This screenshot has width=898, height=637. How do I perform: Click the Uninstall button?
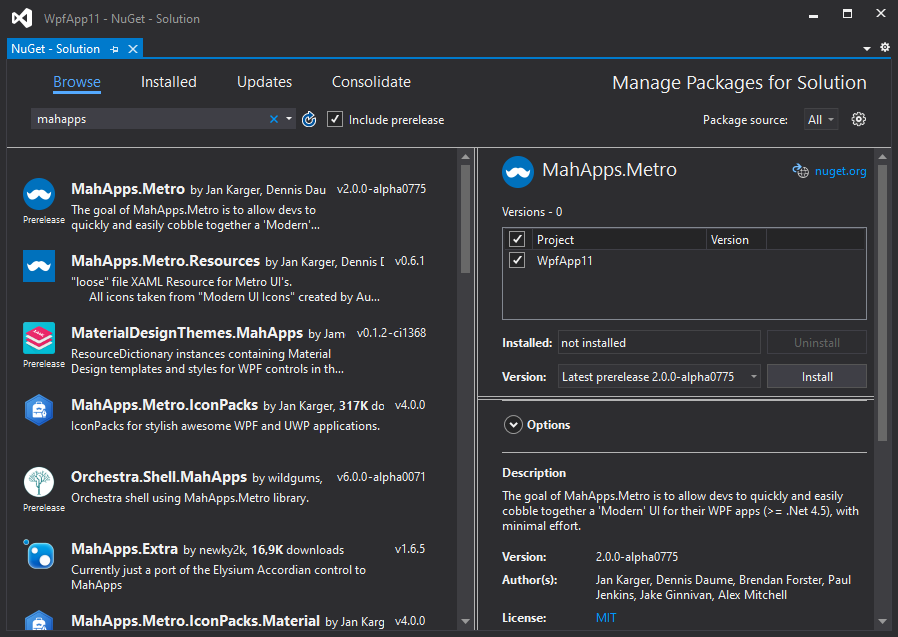pyautogui.click(x=817, y=343)
